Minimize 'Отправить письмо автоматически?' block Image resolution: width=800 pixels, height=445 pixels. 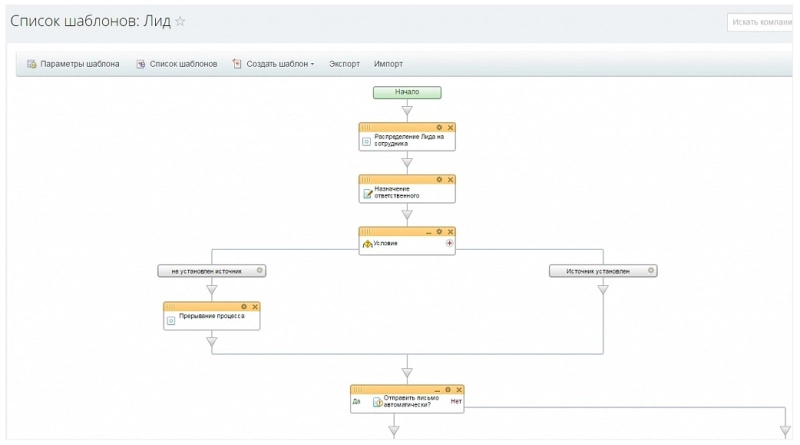(x=436, y=389)
